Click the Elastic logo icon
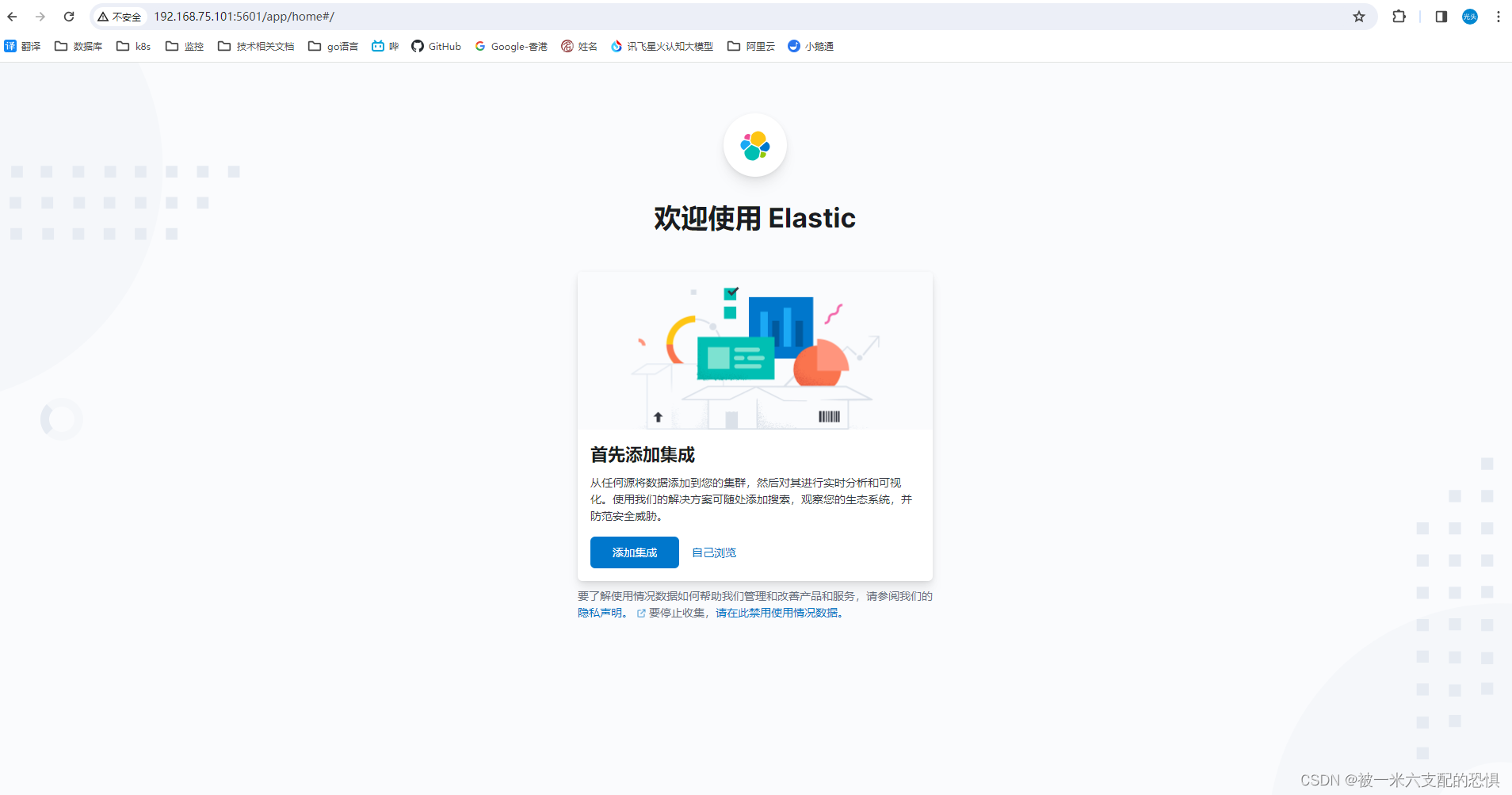 point(755,146)
